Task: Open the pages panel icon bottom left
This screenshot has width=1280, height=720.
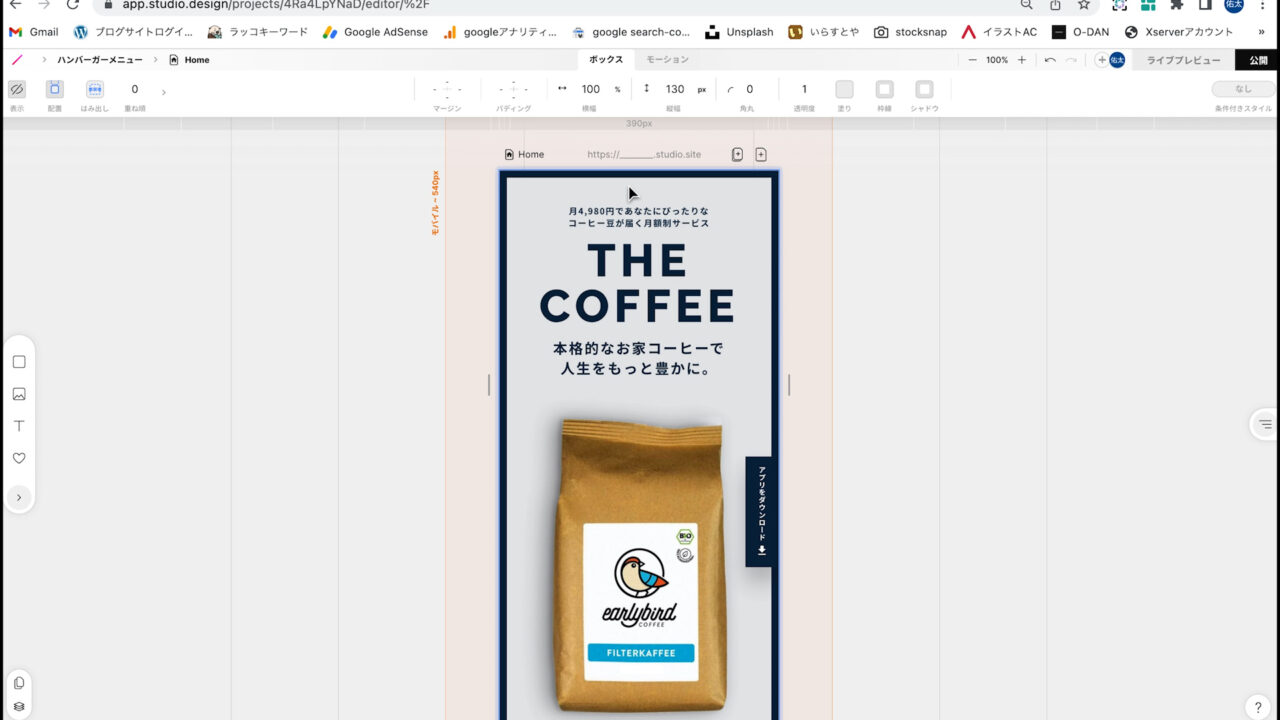Action: point(19,683)
